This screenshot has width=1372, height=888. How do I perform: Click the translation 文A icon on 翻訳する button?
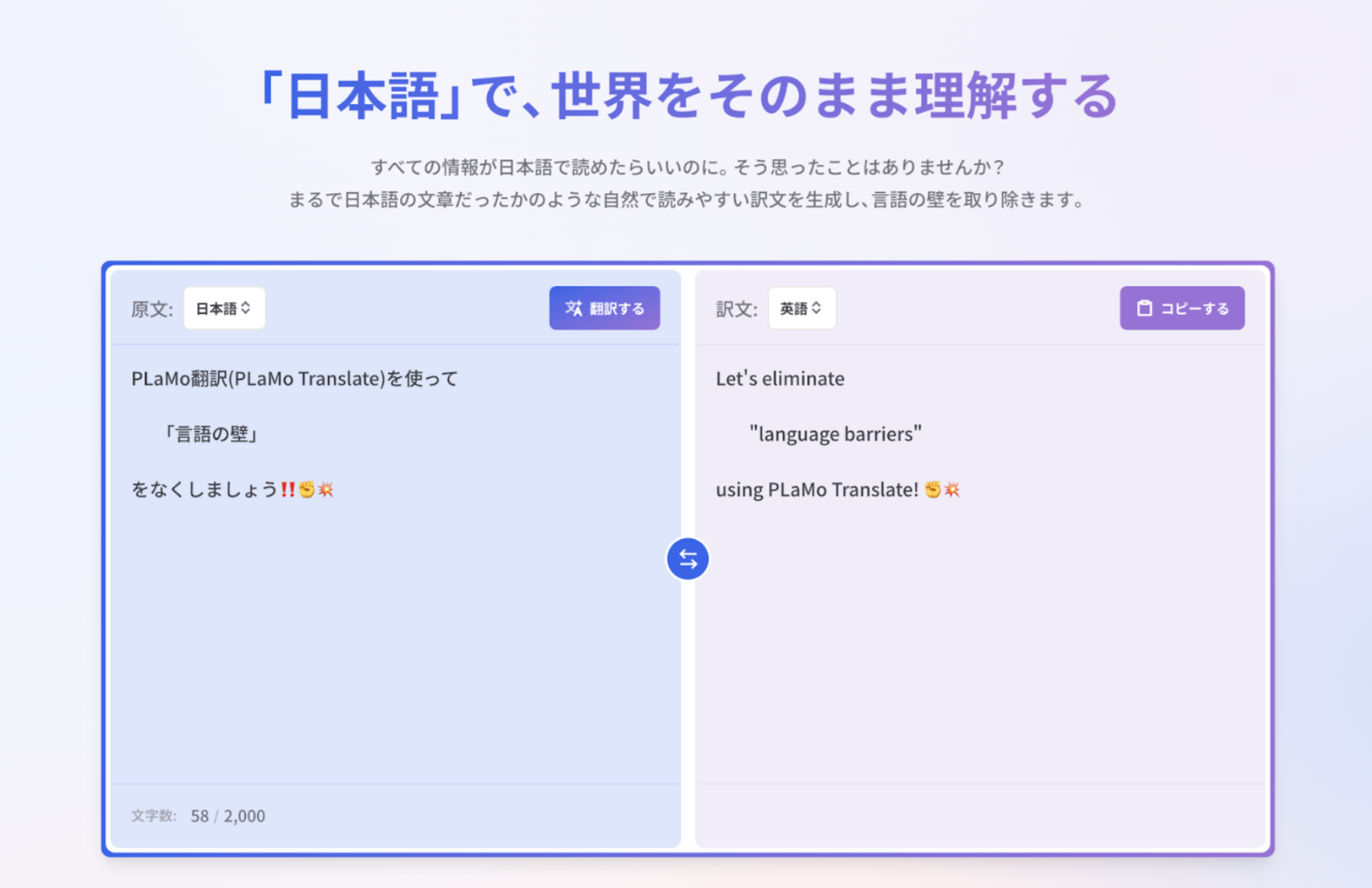point(574,308)
